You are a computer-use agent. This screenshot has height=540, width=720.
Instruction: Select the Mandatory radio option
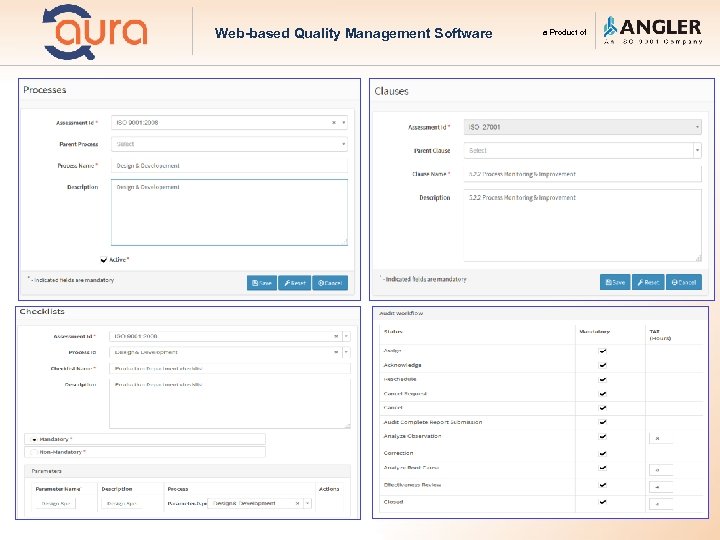(x=34, y=439)
